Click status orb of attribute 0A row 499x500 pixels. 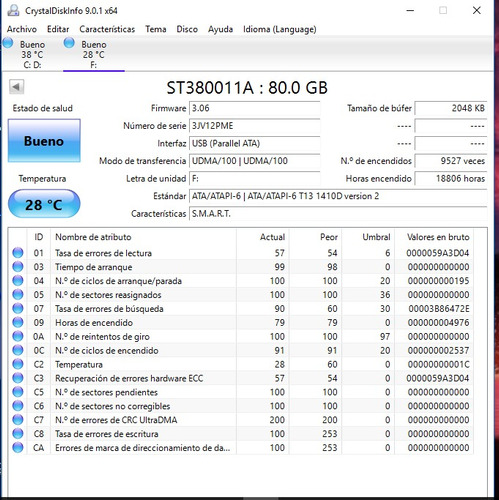(x=18, y=336)
